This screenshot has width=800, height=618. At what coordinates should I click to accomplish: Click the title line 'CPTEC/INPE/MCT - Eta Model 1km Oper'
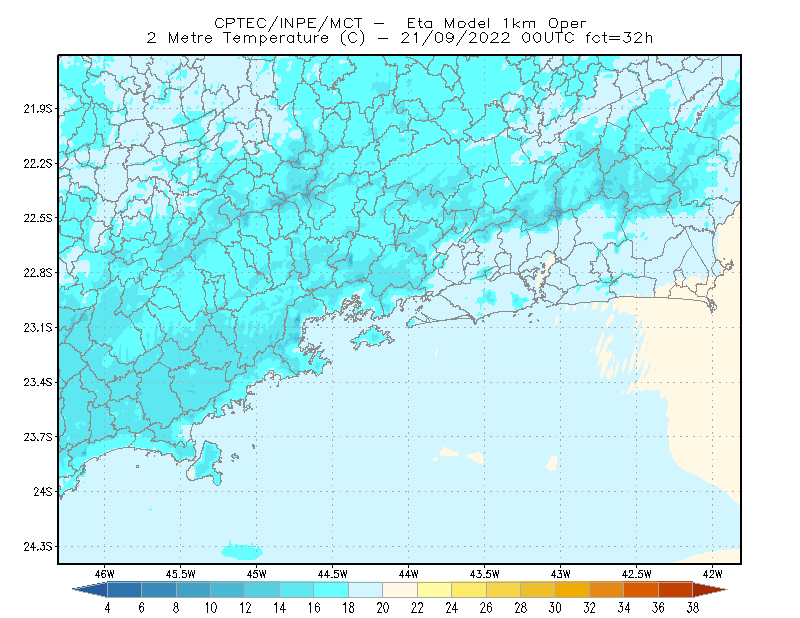click(400, 23)
